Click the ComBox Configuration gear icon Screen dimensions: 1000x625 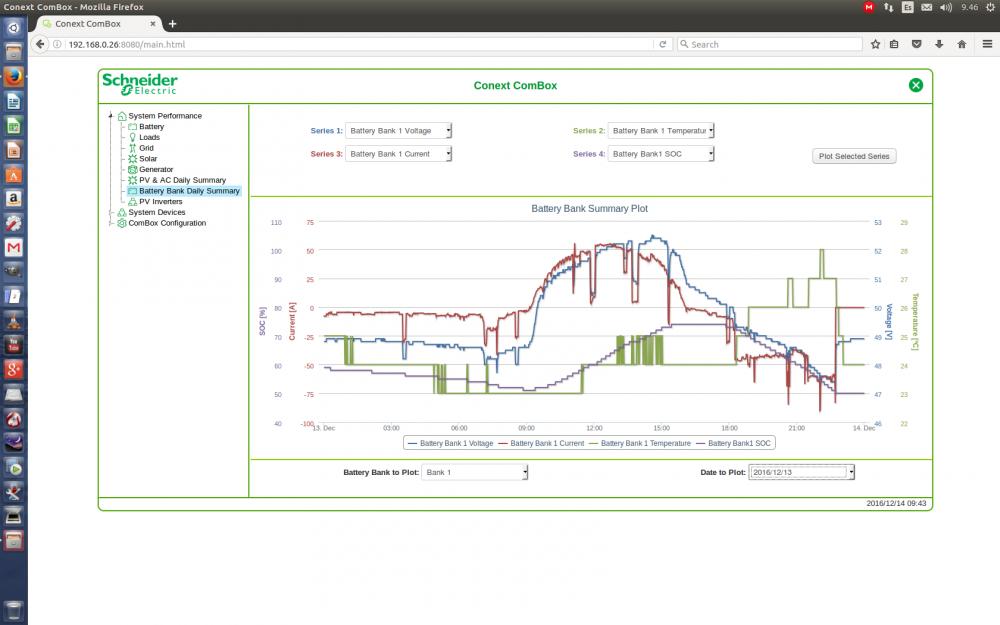coord(122,223)
